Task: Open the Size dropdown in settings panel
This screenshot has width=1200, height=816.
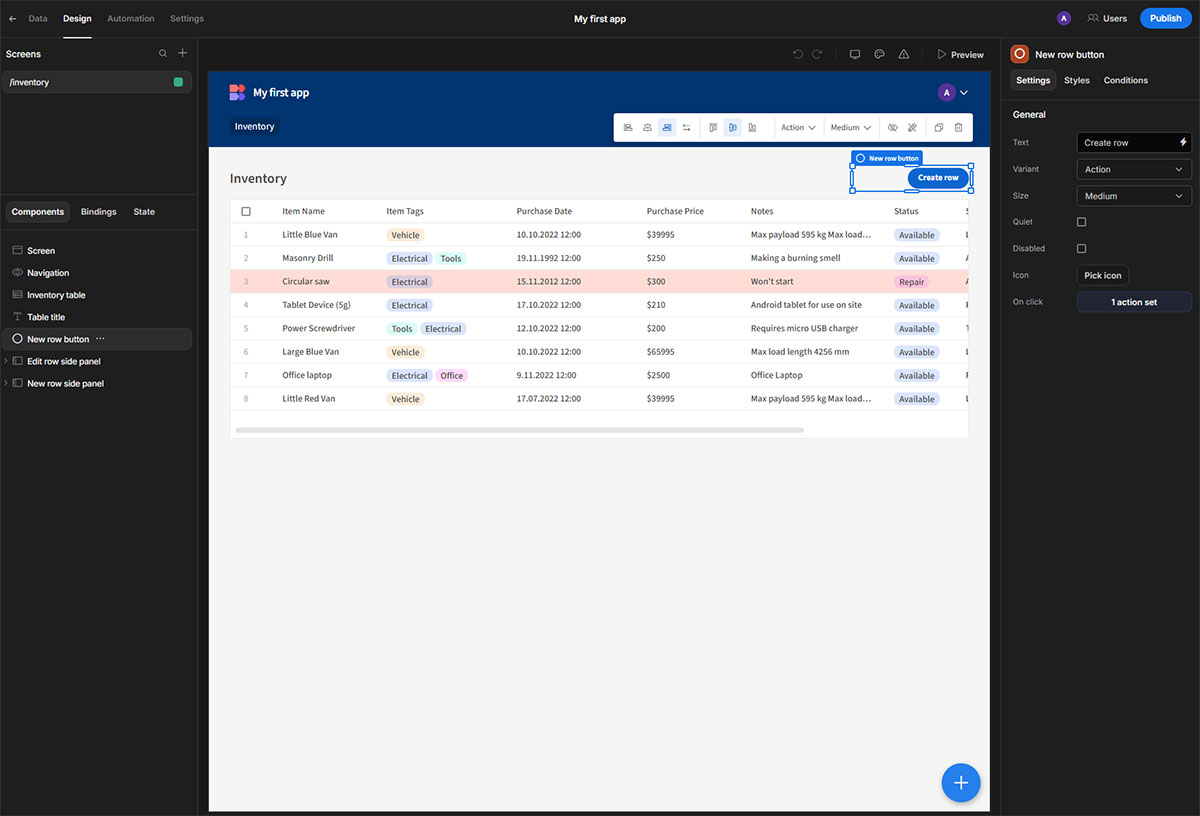Action: [1134, 196]
